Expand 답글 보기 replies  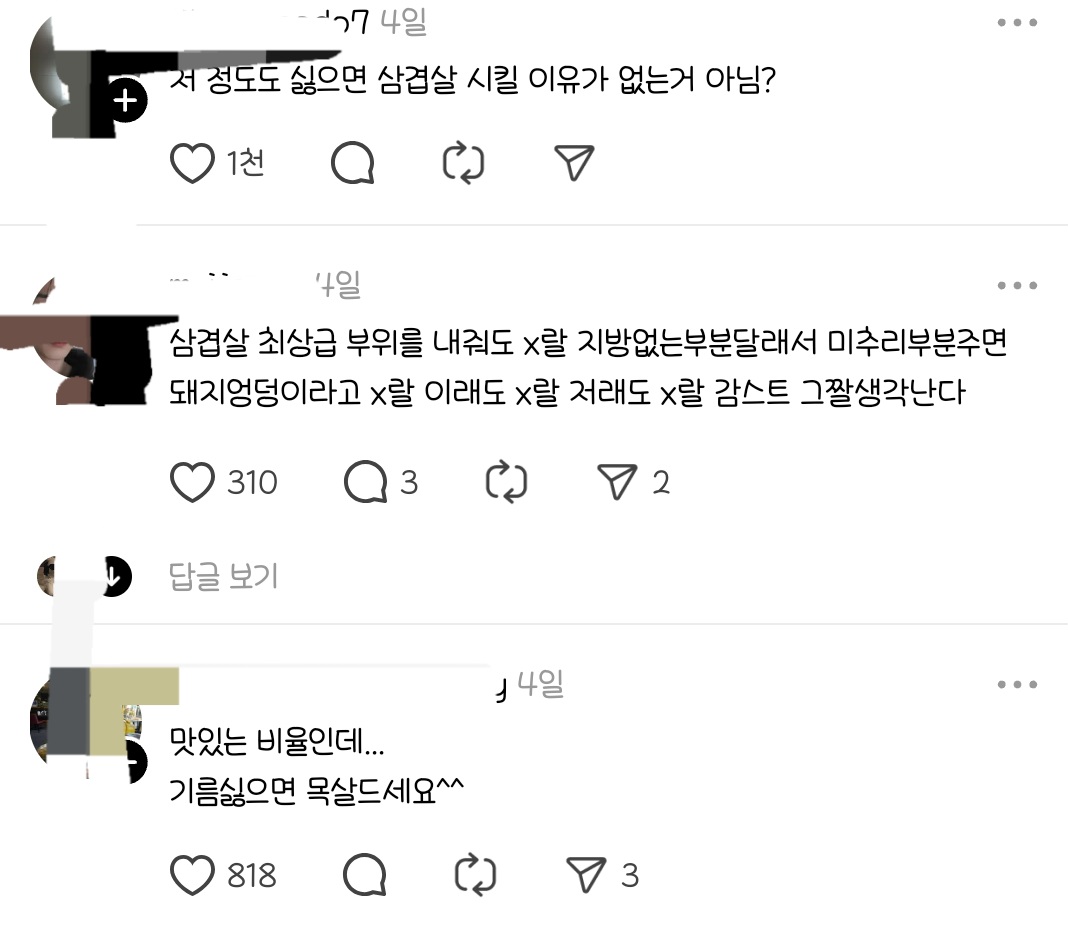tap(223, 576)
